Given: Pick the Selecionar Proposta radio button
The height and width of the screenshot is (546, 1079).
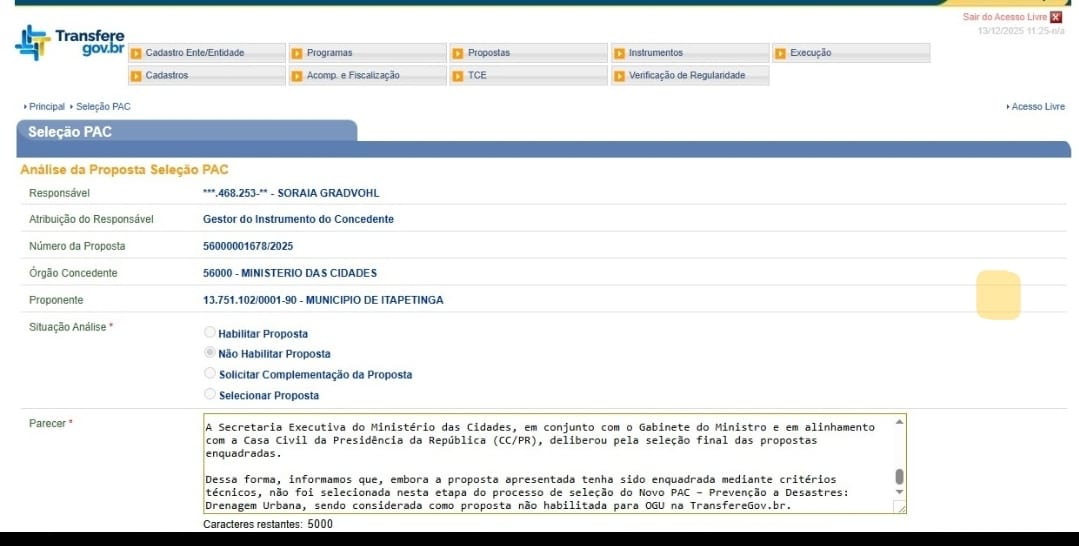Looking at the screenshot, I should click(209, 395).
